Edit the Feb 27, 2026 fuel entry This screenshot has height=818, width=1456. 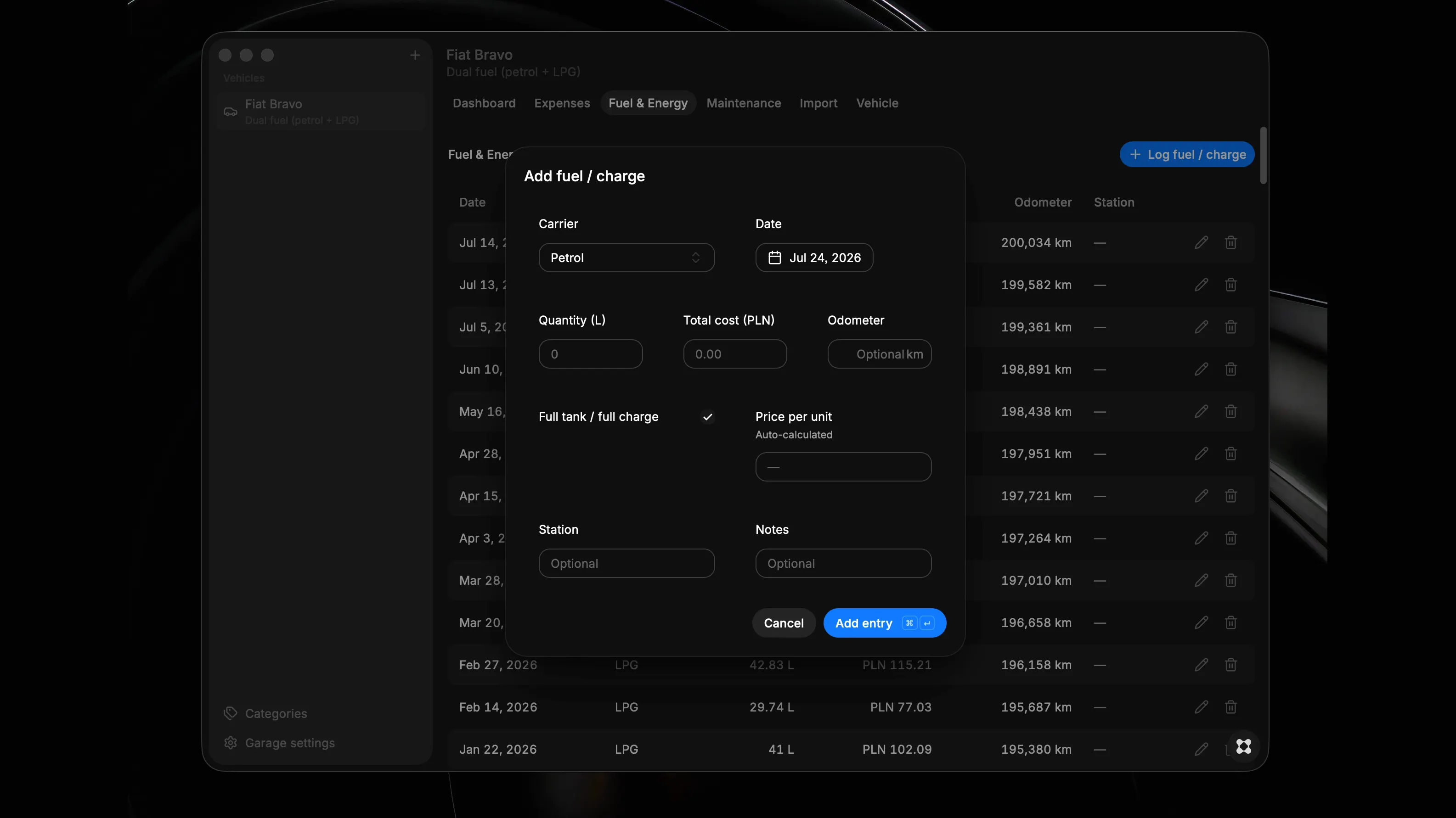click(x=1201, y=665)
